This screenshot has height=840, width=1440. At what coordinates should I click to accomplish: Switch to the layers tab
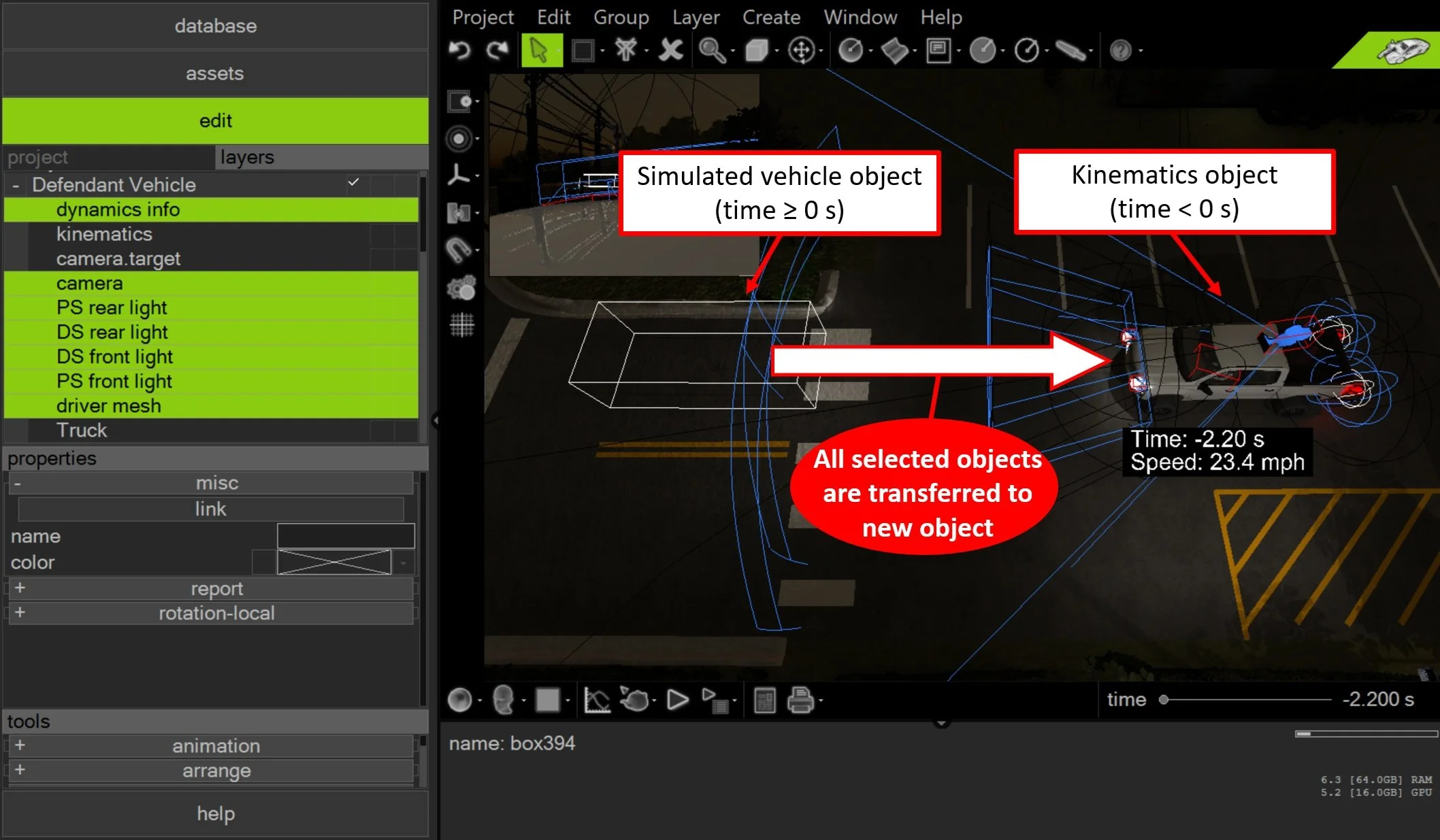(x=247, y=157)
